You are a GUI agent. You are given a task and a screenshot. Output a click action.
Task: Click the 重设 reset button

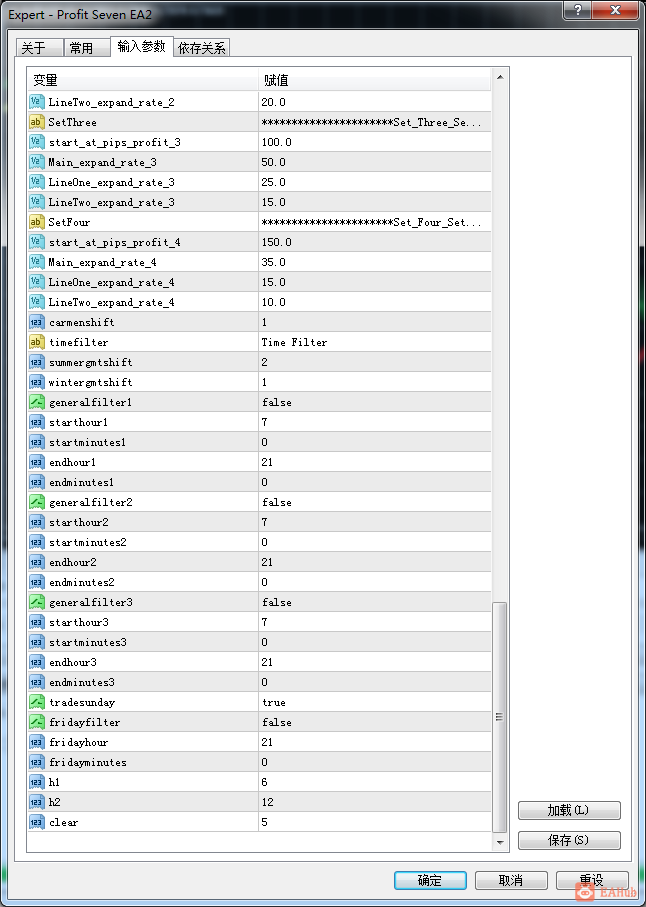point(592,880)
